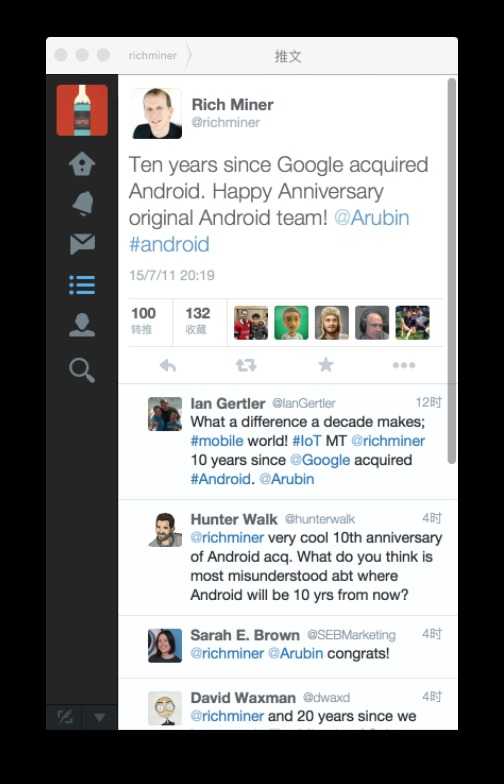The height and width of the screenshot is (784, 504).
Task: View the 100 retweets count
Action: click(144, 320)
